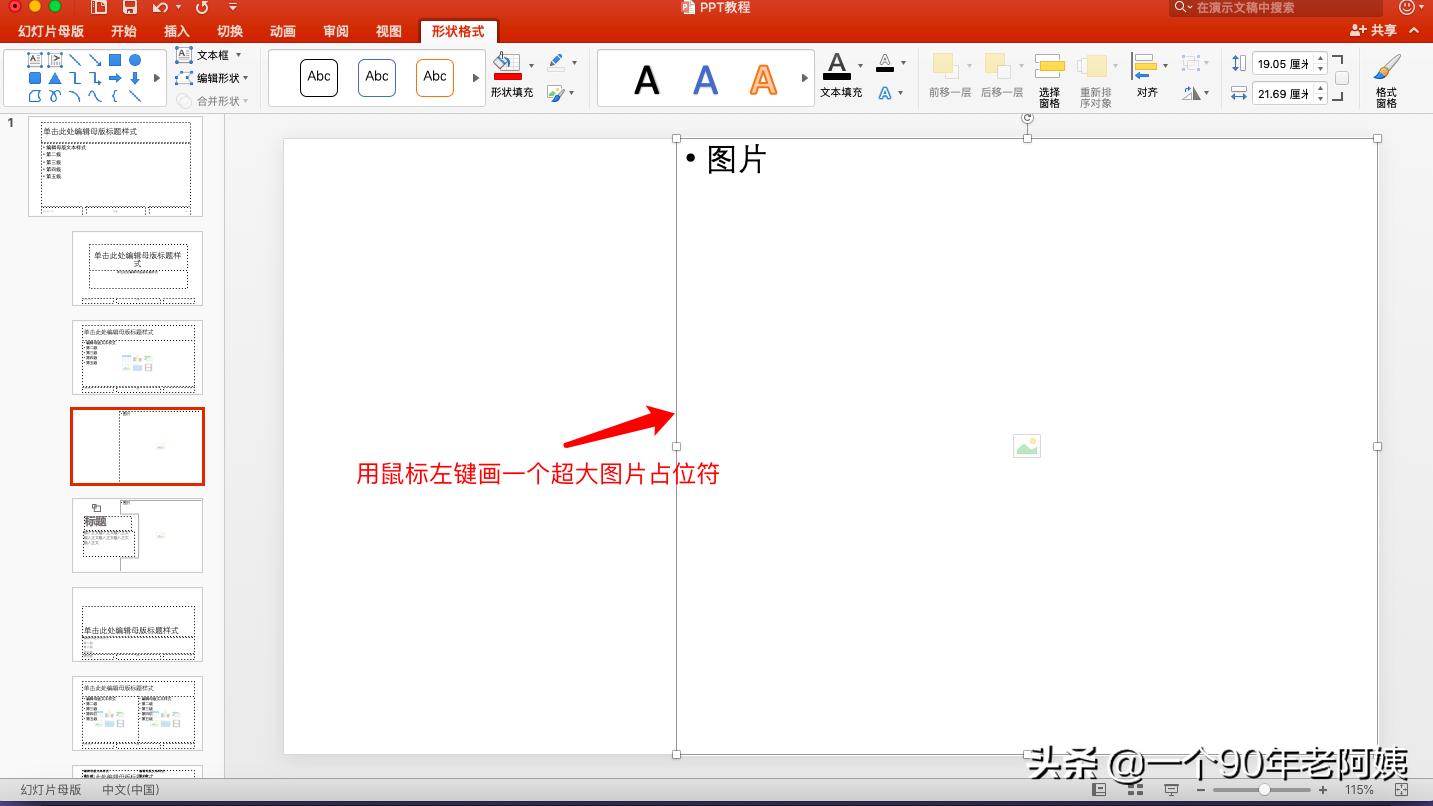Click the text effects glowing A icon

point(885,93)
